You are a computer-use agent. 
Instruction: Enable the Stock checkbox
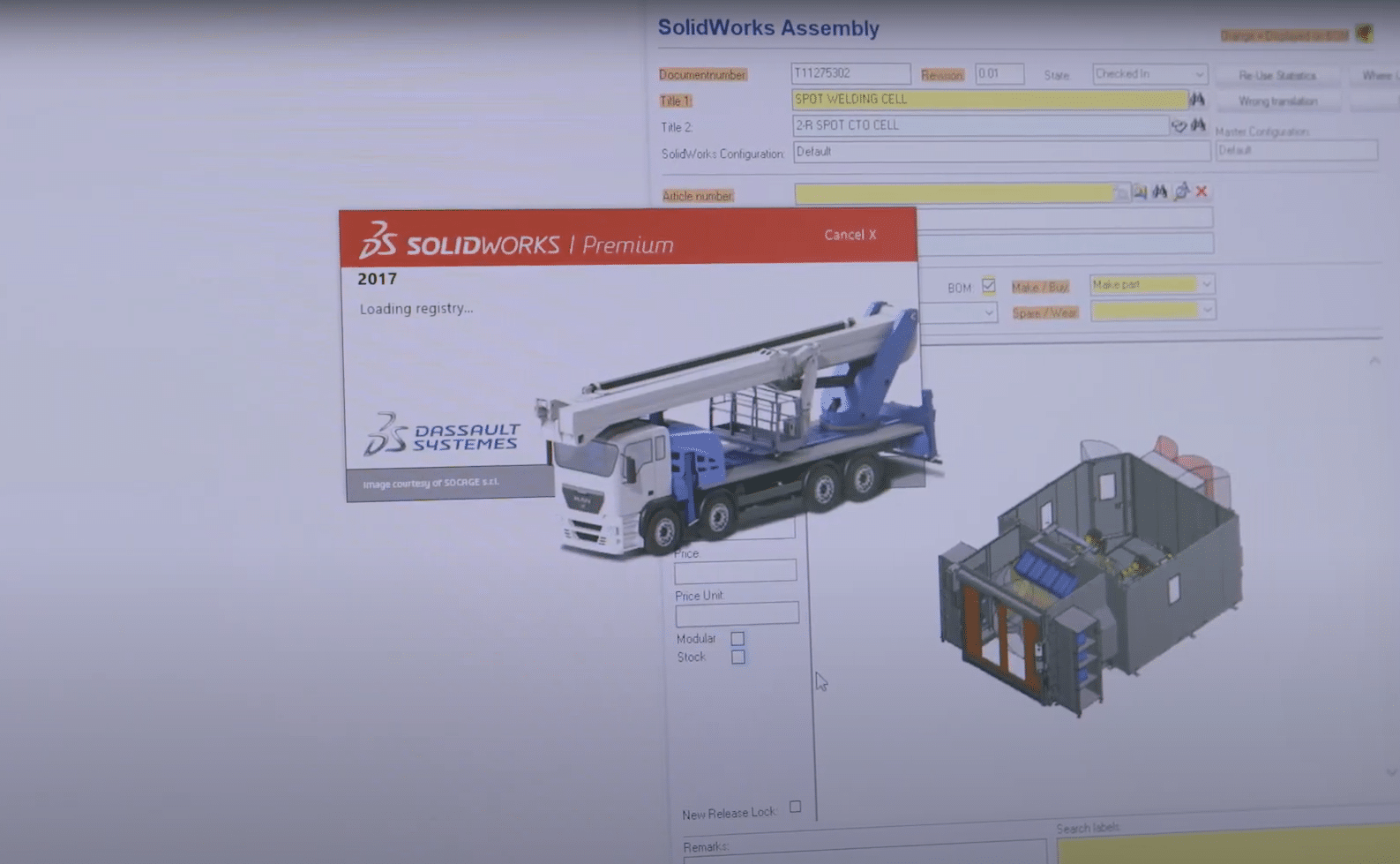click(738, 657)
